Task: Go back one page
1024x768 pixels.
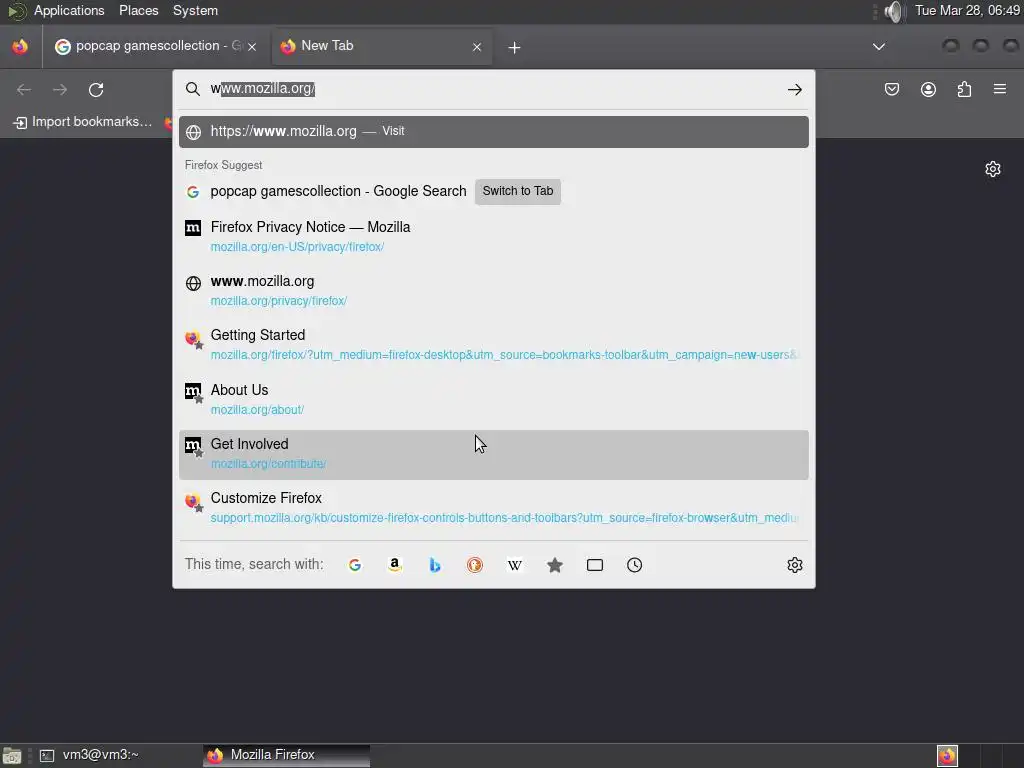Action: [24, 89]
